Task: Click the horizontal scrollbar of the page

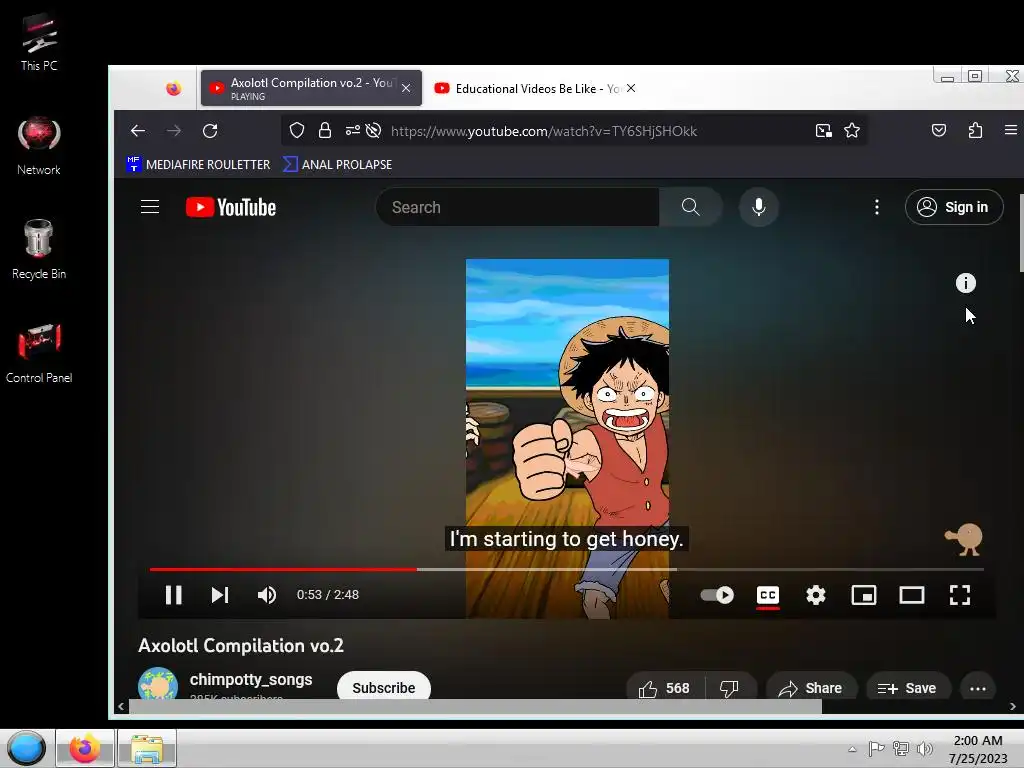Action: tap(475, 706)
